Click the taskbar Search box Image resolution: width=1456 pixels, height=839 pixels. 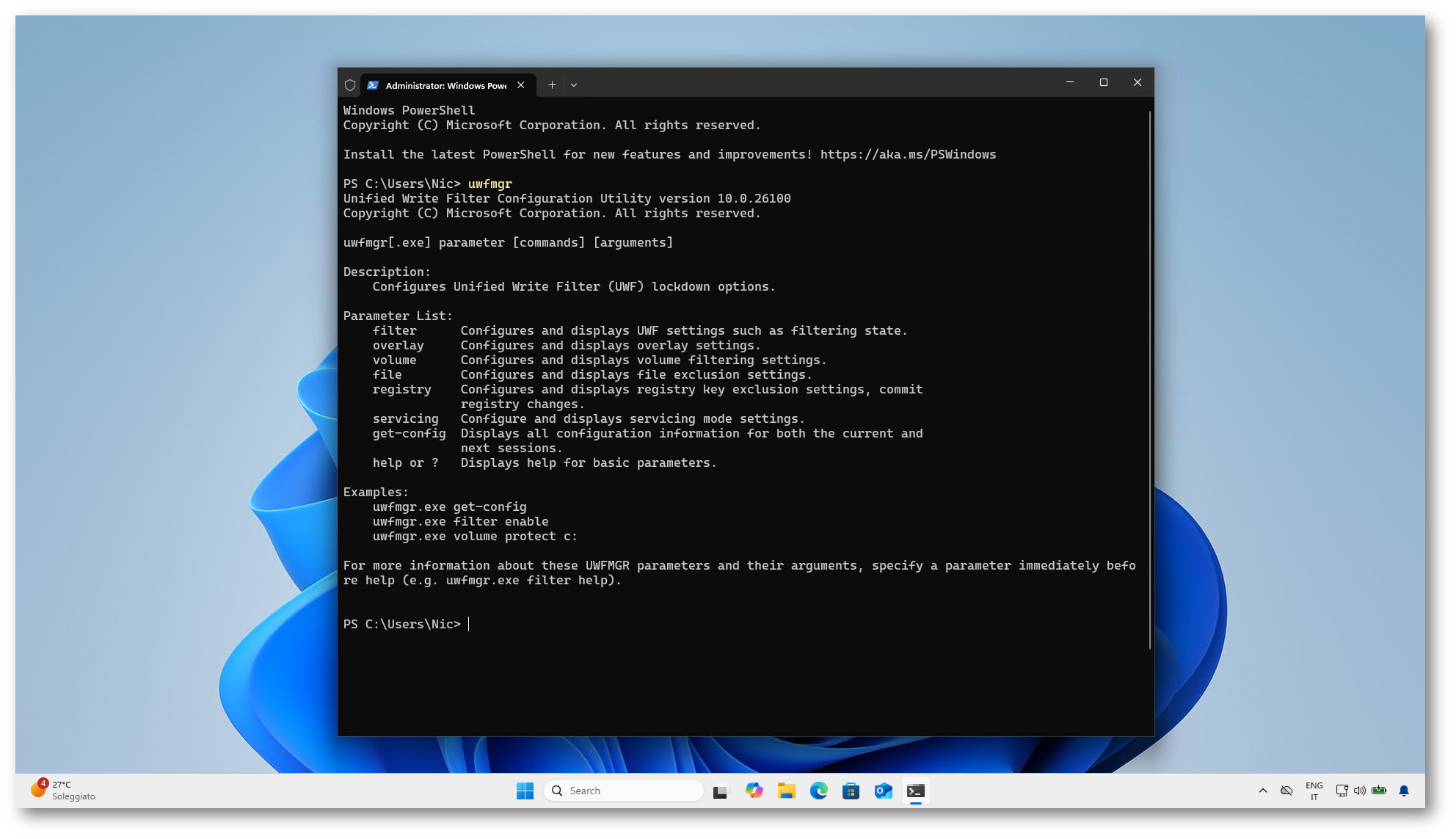click(624, 791)
